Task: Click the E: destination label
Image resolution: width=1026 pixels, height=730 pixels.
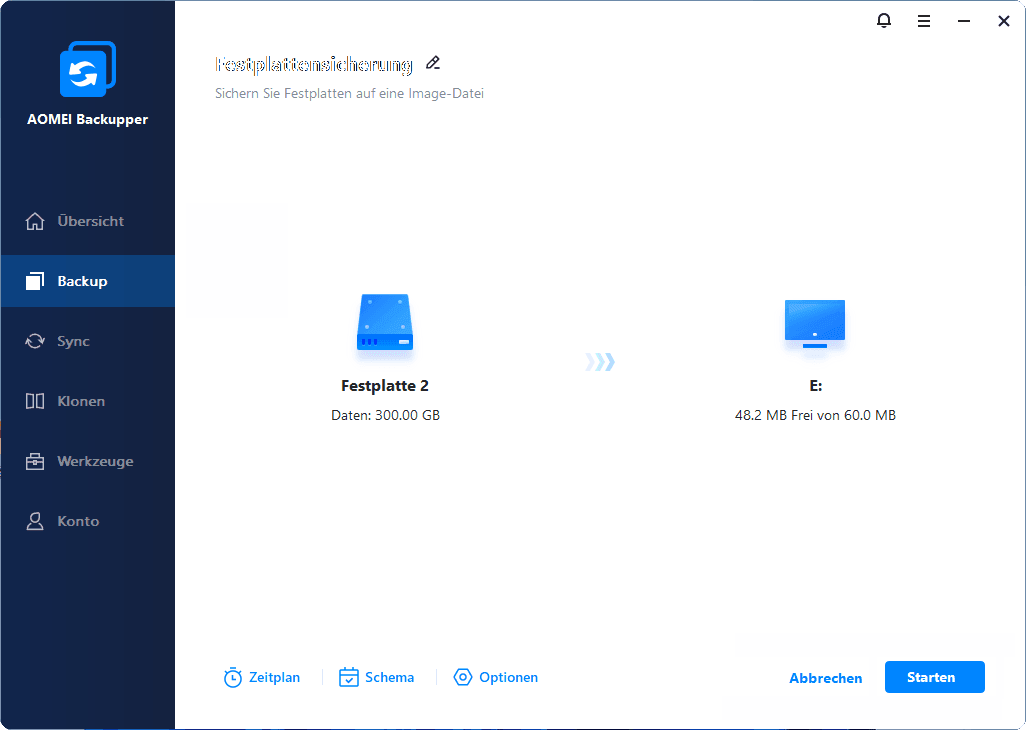Action: (x=815, y=386)
